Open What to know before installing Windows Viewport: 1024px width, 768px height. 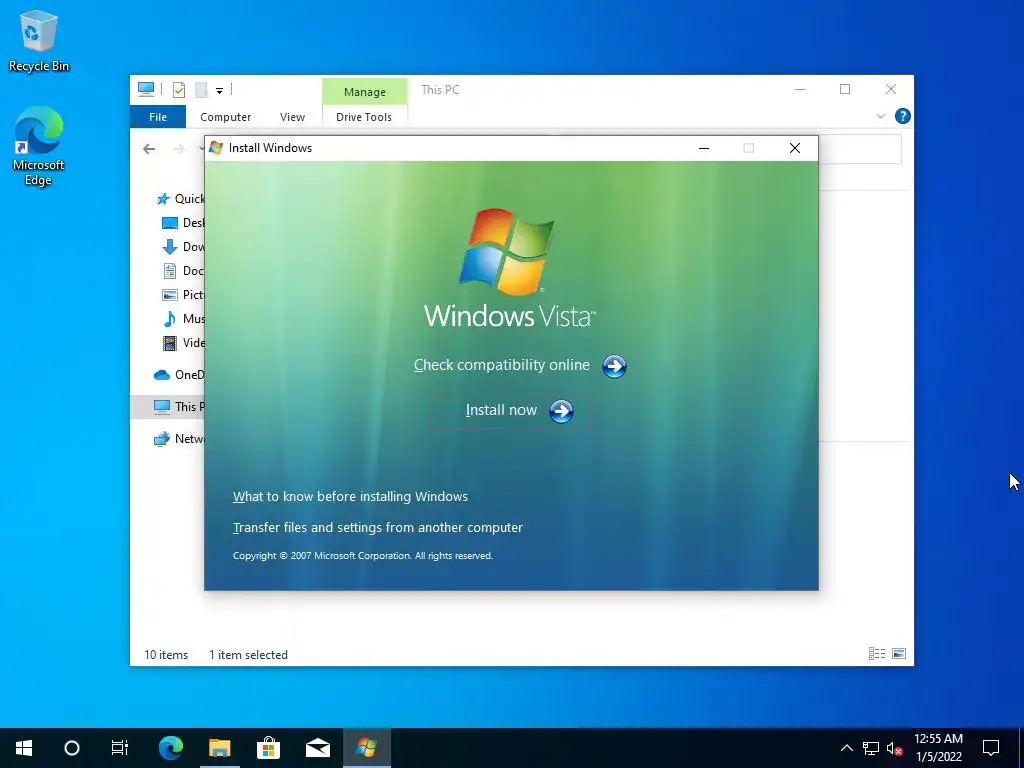350,496
